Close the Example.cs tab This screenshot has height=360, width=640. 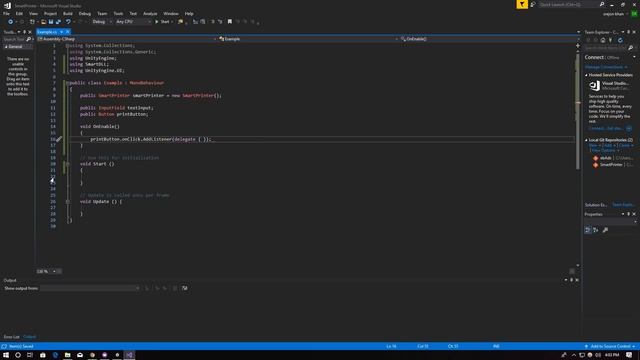click(x=68, y=32)
